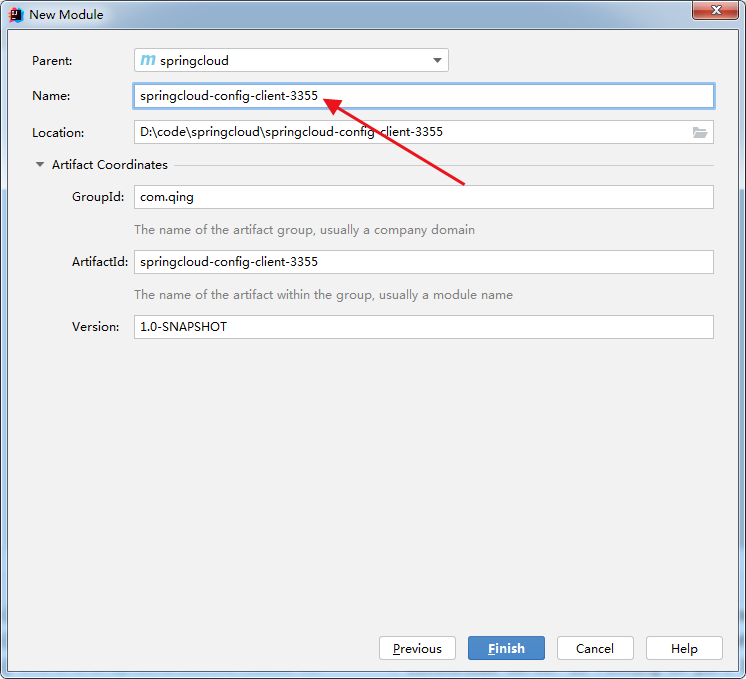Close the New Module window
Viewport: 746px width, 679px height.
click(716, 10)
